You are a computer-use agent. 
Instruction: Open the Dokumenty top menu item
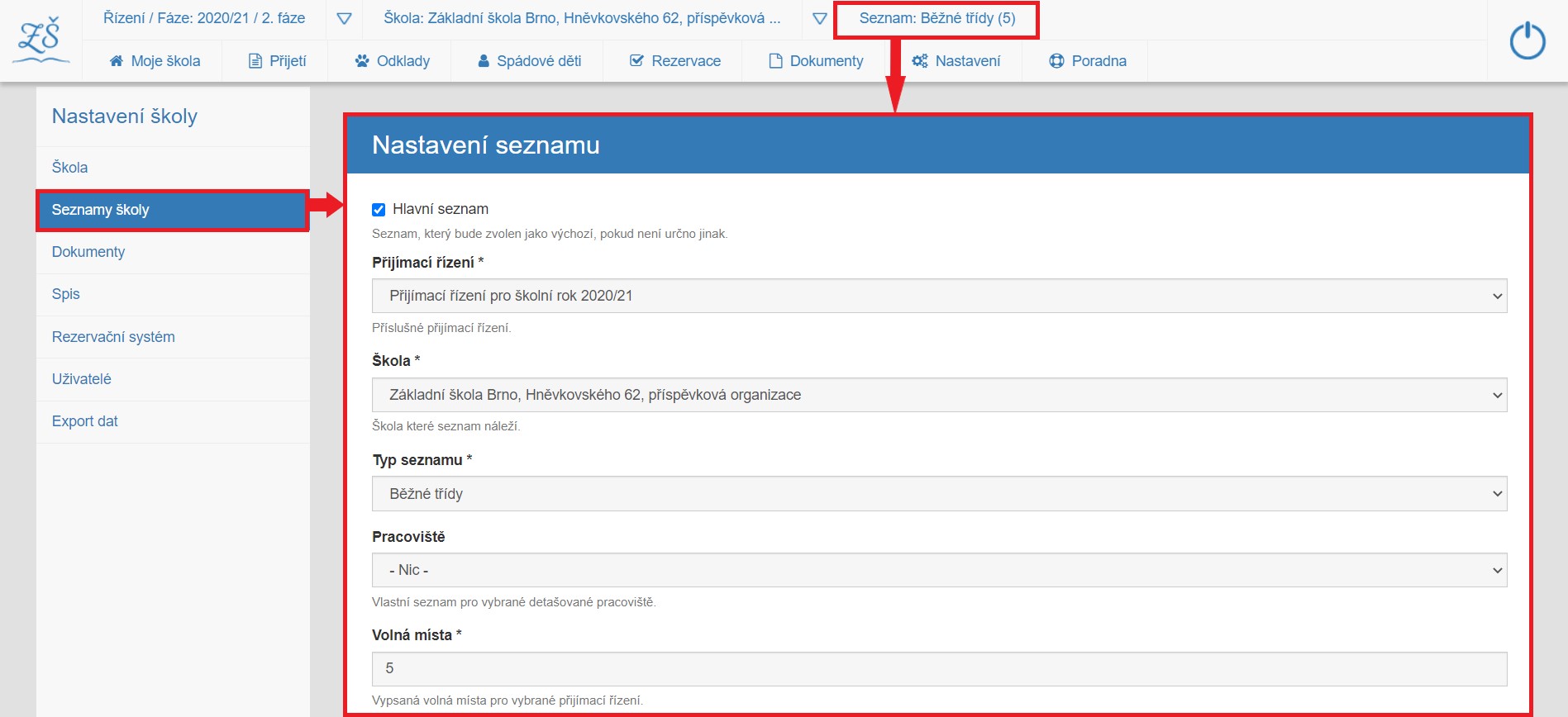pos(816,61)
